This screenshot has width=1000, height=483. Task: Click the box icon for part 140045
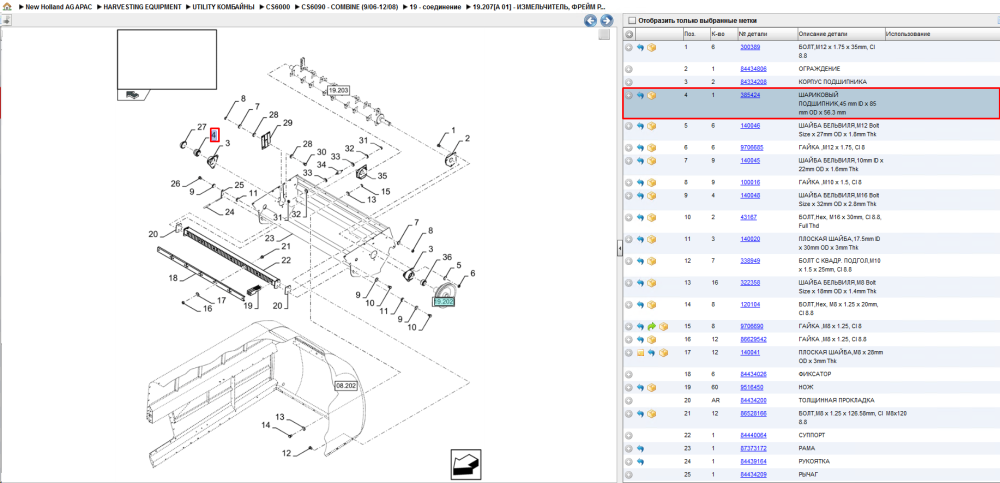coord(652,161)
